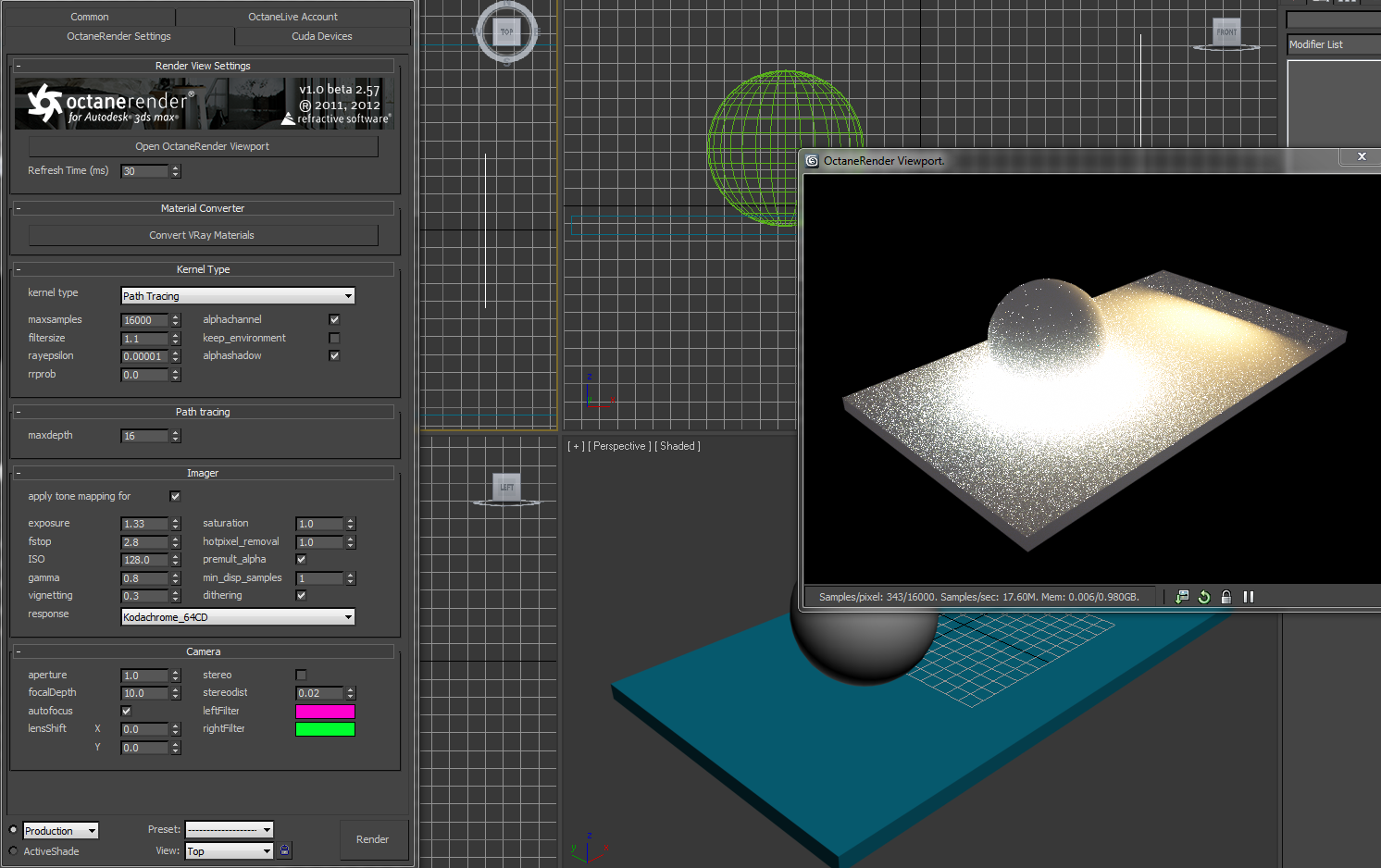This screenshot has height=868, width=1381.
Task: Open the [Perspective] viewport label menu
Action: (619, 446)
